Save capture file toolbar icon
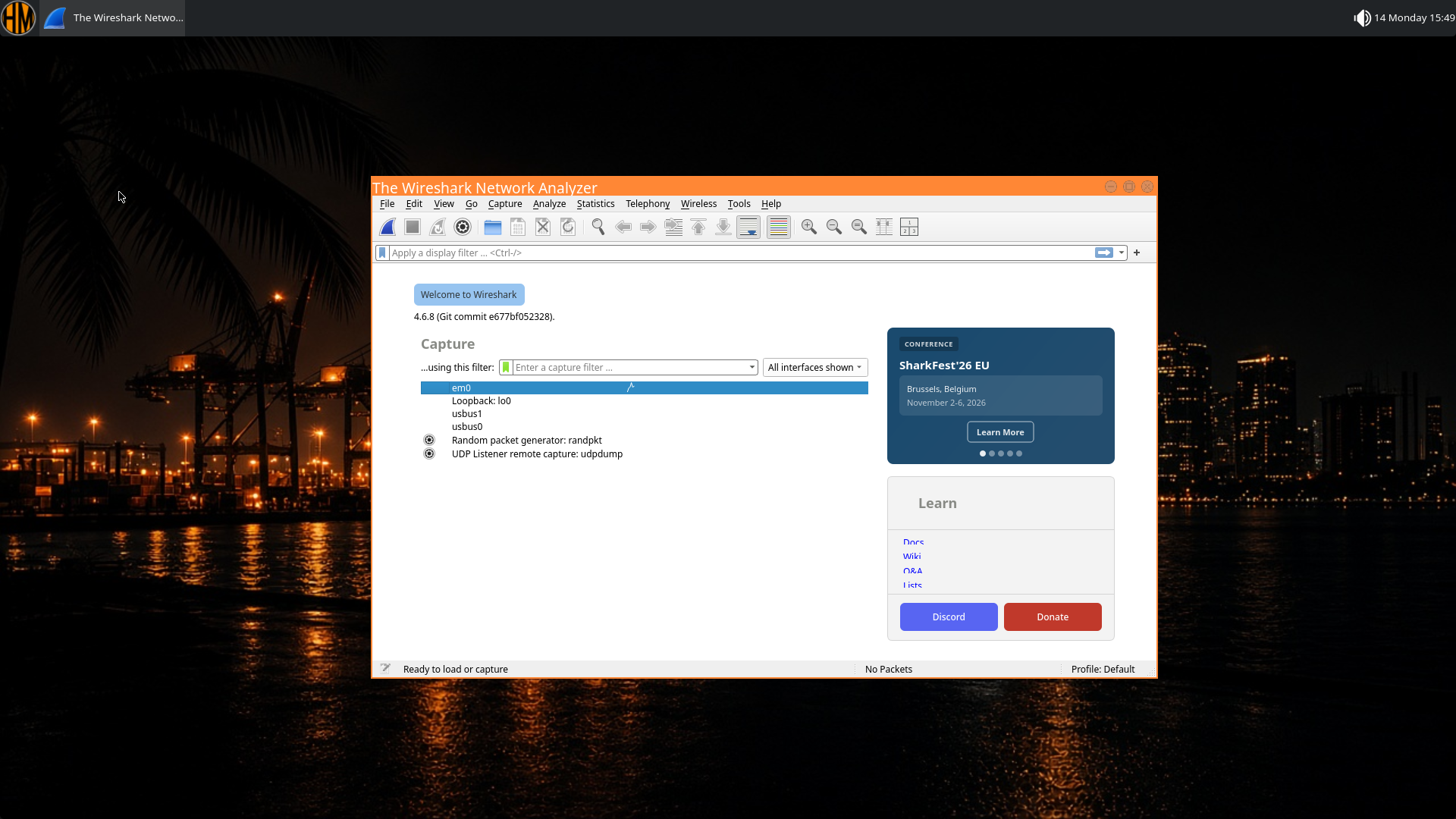This screenshot has width=1456, height=819. 518,227
